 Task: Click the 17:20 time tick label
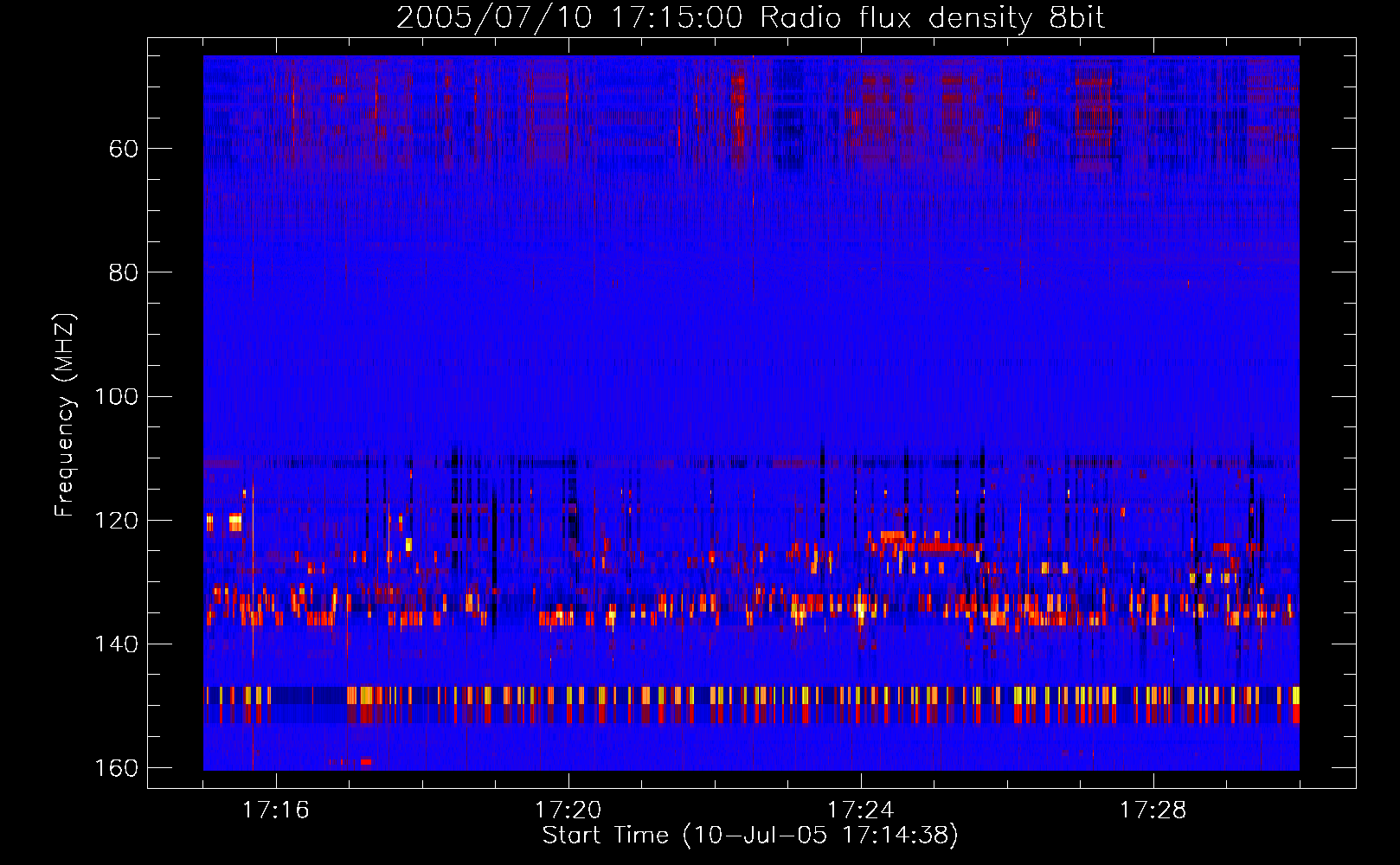[568, 811]
